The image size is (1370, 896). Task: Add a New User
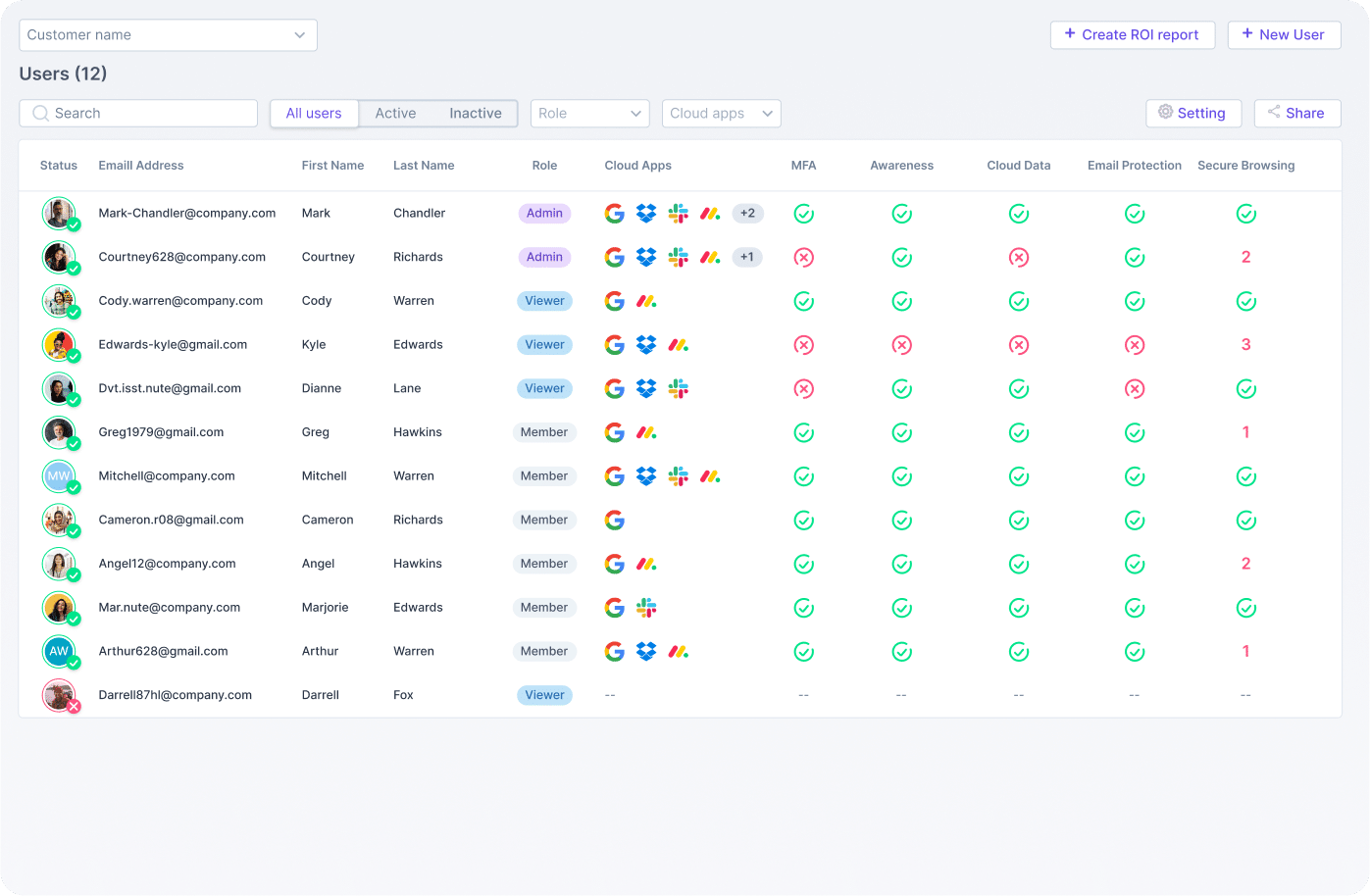click(x=1284, y=35)
